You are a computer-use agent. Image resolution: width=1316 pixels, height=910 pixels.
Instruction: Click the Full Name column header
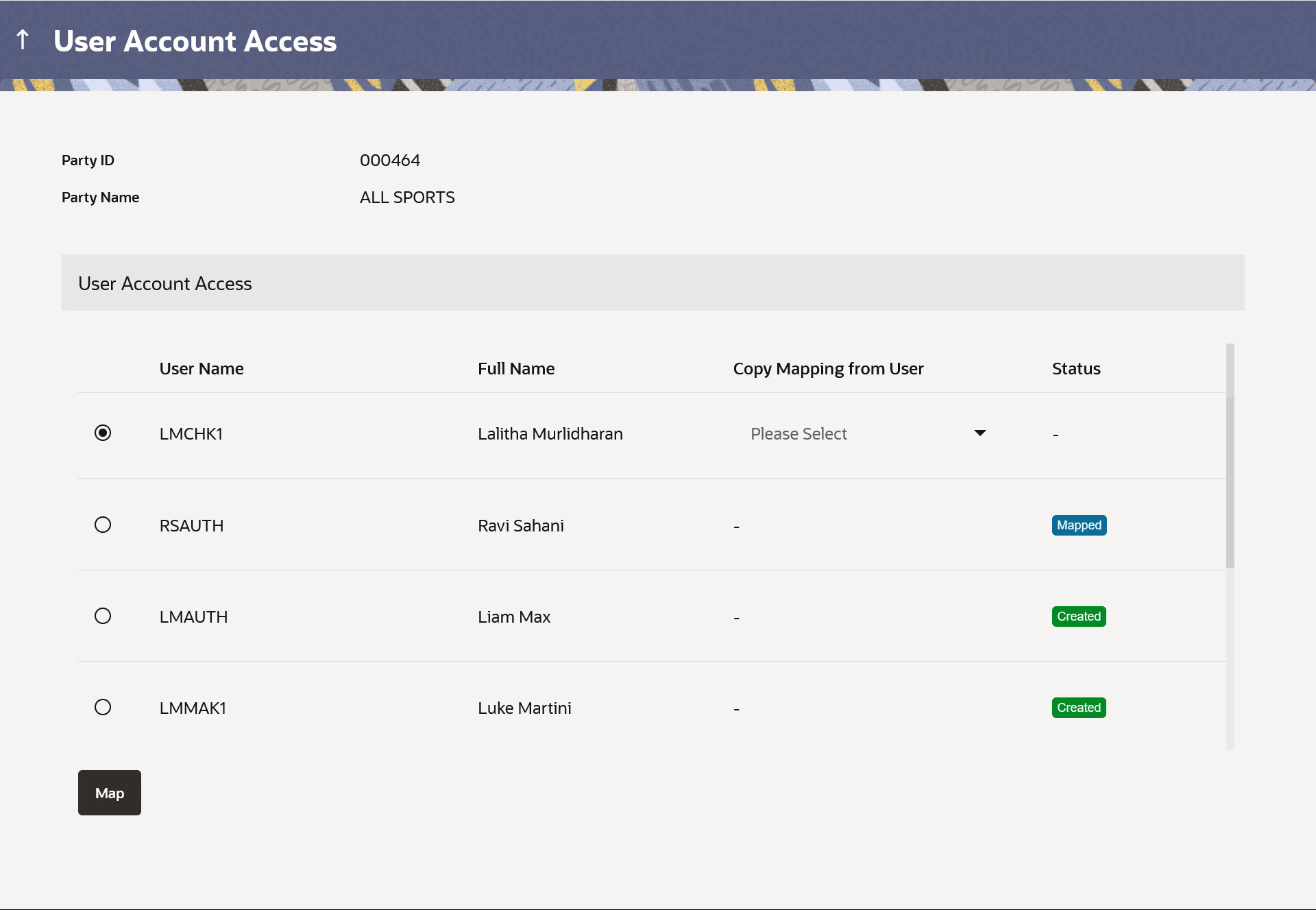tap(516, 369)
